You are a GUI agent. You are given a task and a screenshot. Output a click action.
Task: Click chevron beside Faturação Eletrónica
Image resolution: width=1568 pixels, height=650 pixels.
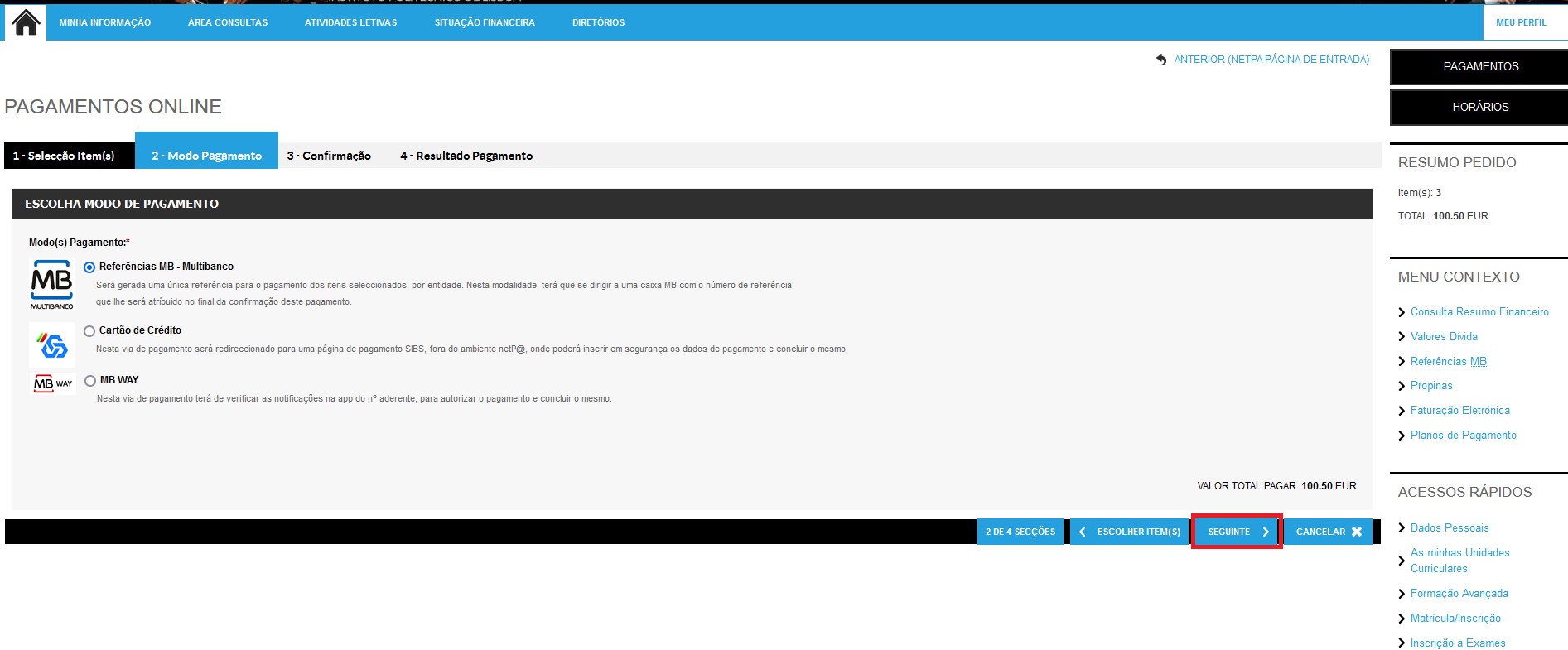click(1402, 411)
